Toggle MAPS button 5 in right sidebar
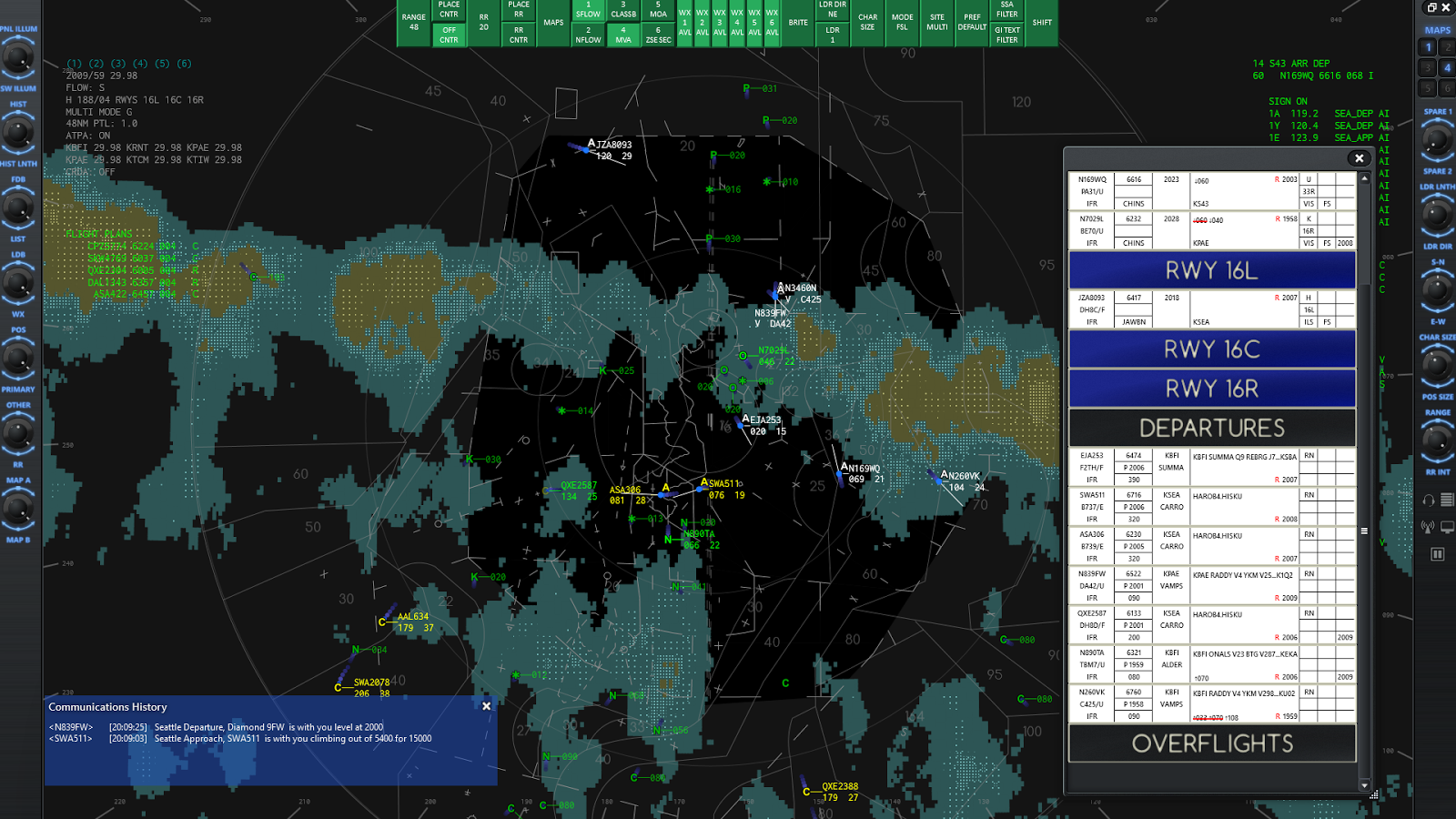This screenshot has height=819, width=1456. click(x=1429, y=87)
